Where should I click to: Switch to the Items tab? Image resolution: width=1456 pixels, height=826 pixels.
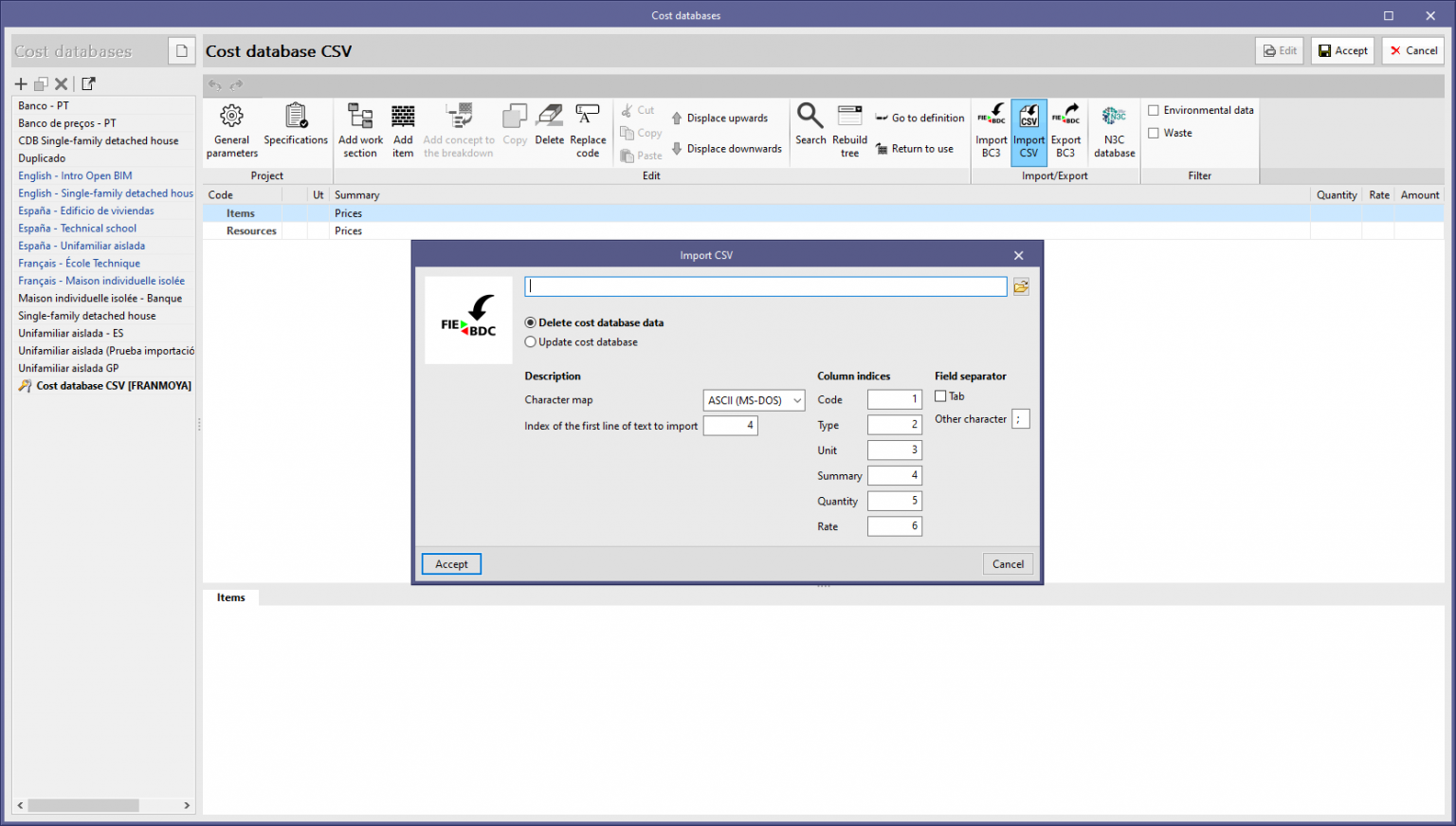click(230, 597)
